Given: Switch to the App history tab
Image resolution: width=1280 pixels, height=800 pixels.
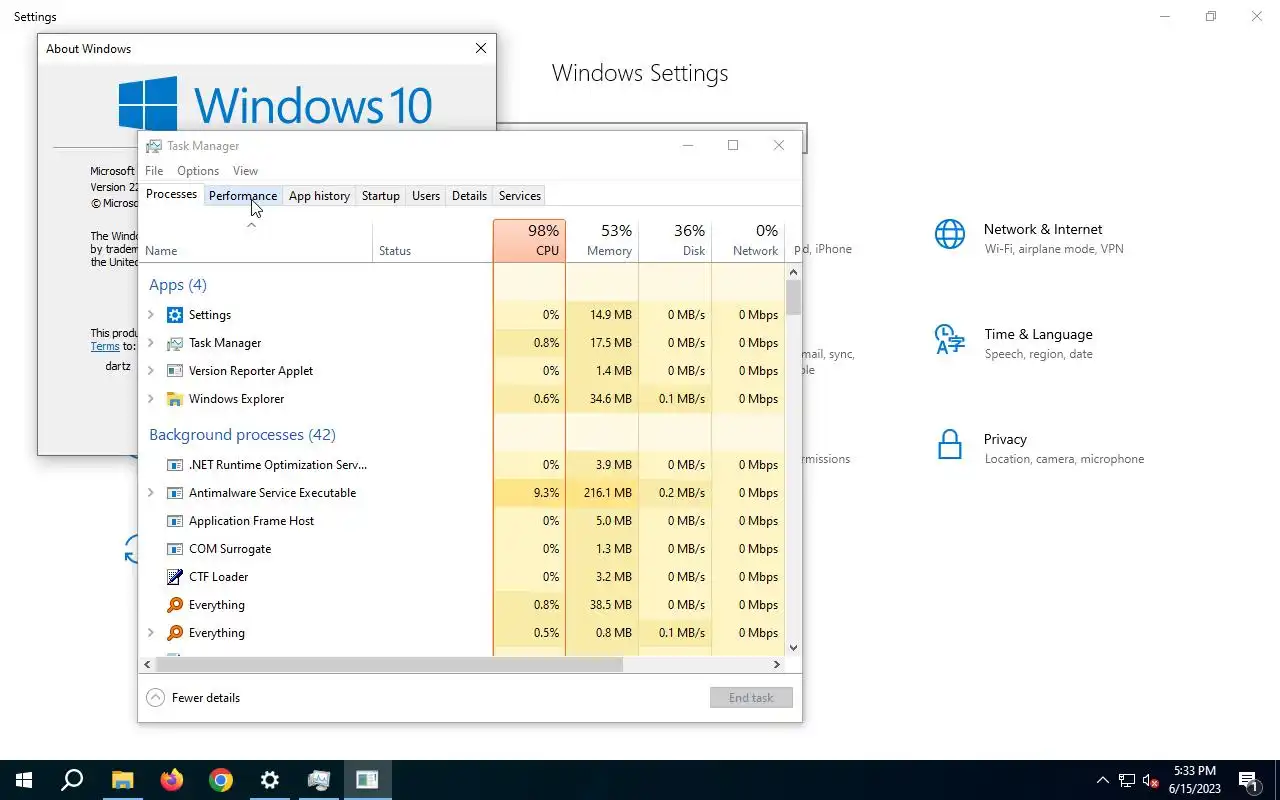Looking at the screenshot, I should click(319, 196).
